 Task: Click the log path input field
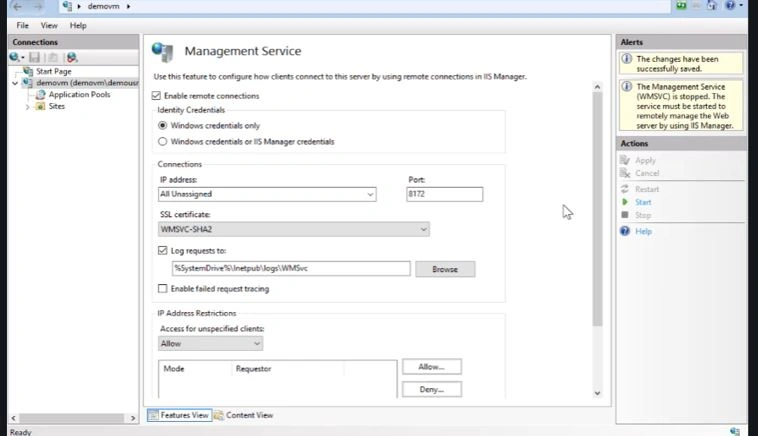click(x=291, y=269)
